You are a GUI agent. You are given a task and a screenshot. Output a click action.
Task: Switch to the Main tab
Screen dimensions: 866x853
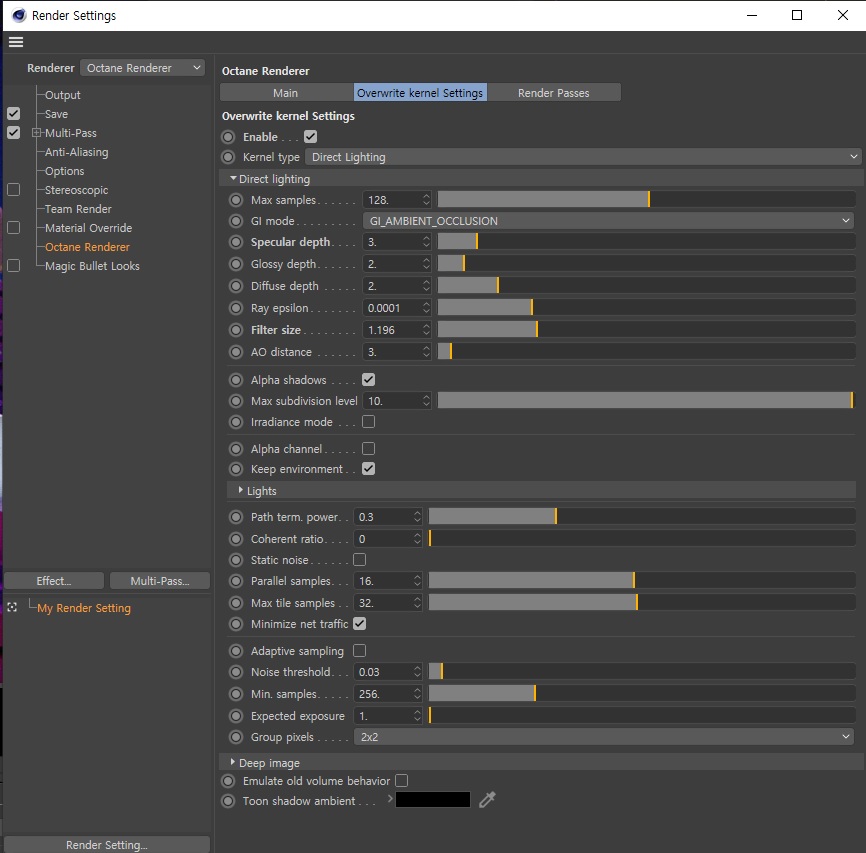click(x=286, y=93)
